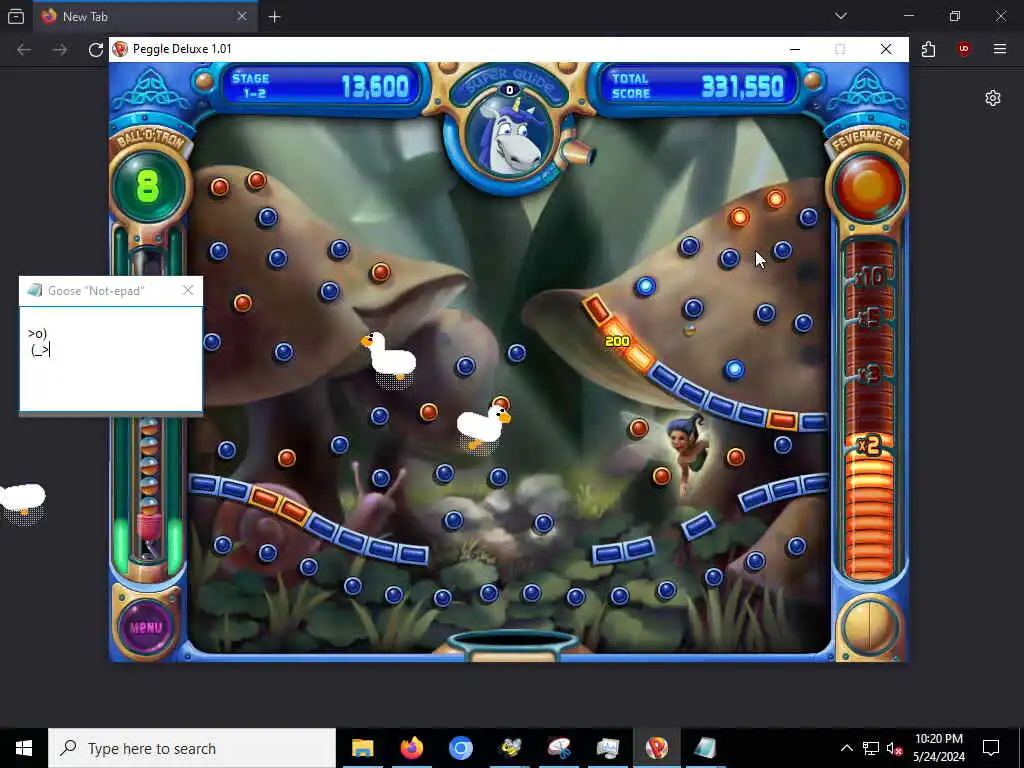Click the gold round button below the Fevermeter
The height and width of the screenshot is (768, 1024).
pyautogui.click(x=869, y=626)
